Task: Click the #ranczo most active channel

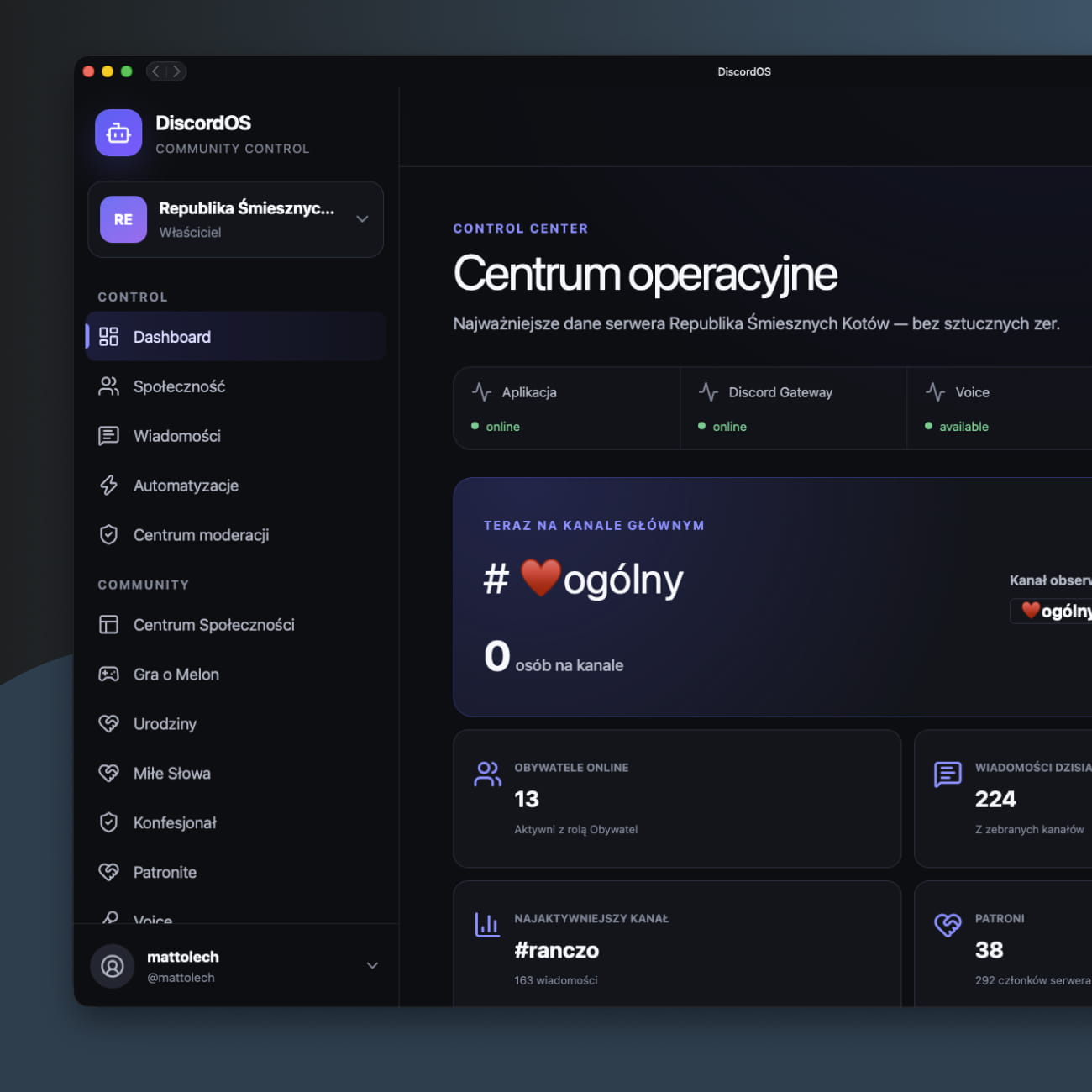Action: click(x=557, y=950)
